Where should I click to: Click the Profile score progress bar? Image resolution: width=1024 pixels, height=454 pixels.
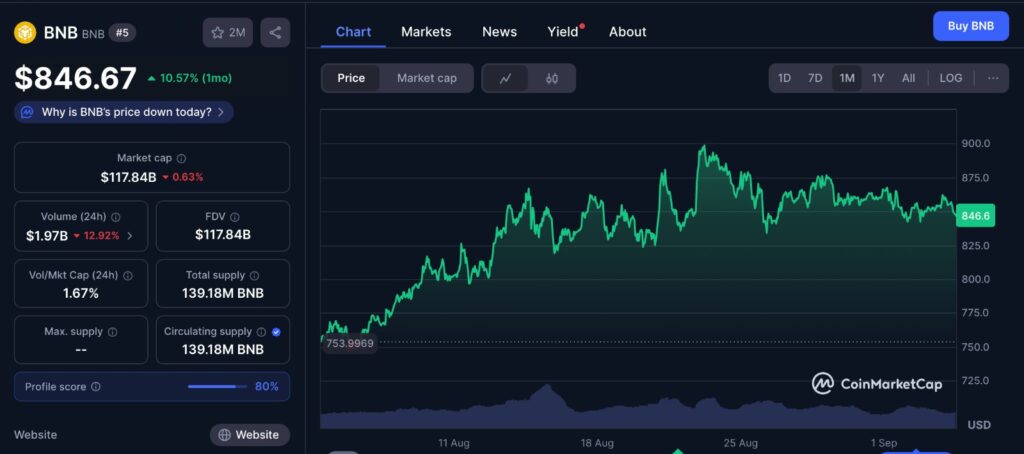coord(216,387)
